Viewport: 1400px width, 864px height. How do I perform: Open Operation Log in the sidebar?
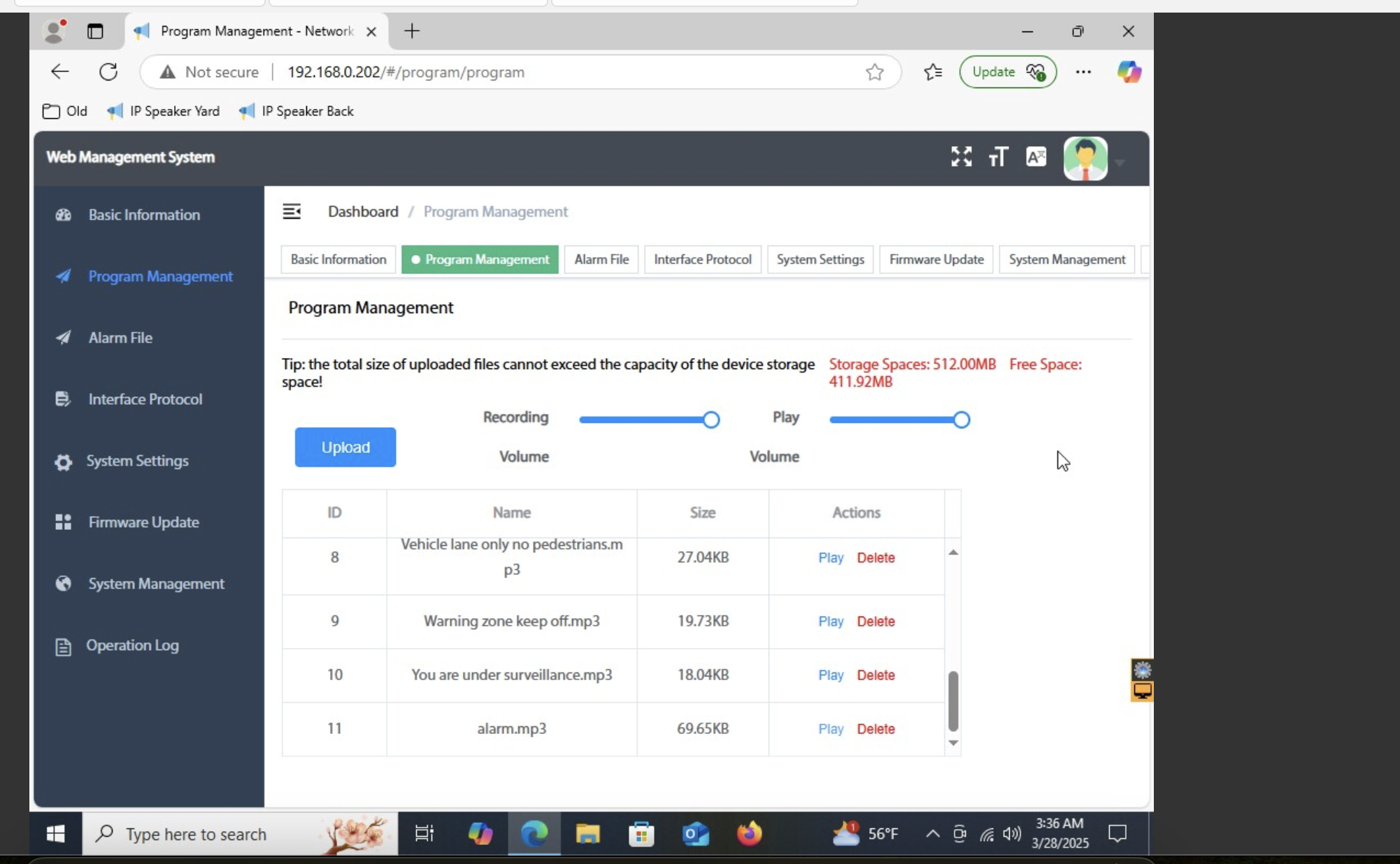tap(132, 645)
